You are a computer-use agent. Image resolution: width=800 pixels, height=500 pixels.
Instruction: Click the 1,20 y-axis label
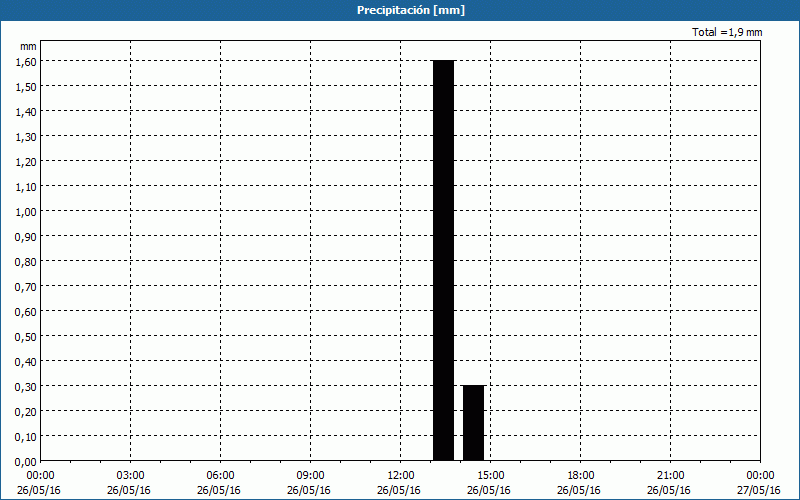tap(26, 161)
